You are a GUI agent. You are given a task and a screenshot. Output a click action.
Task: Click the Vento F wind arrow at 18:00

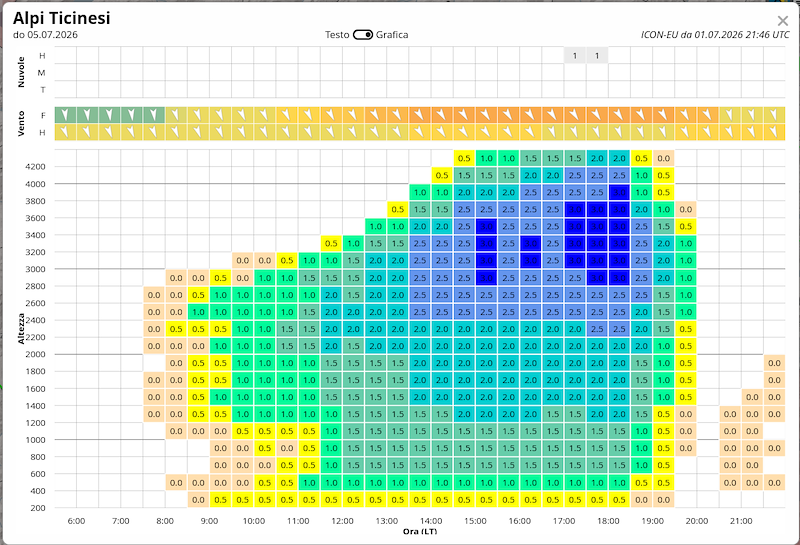619,115
